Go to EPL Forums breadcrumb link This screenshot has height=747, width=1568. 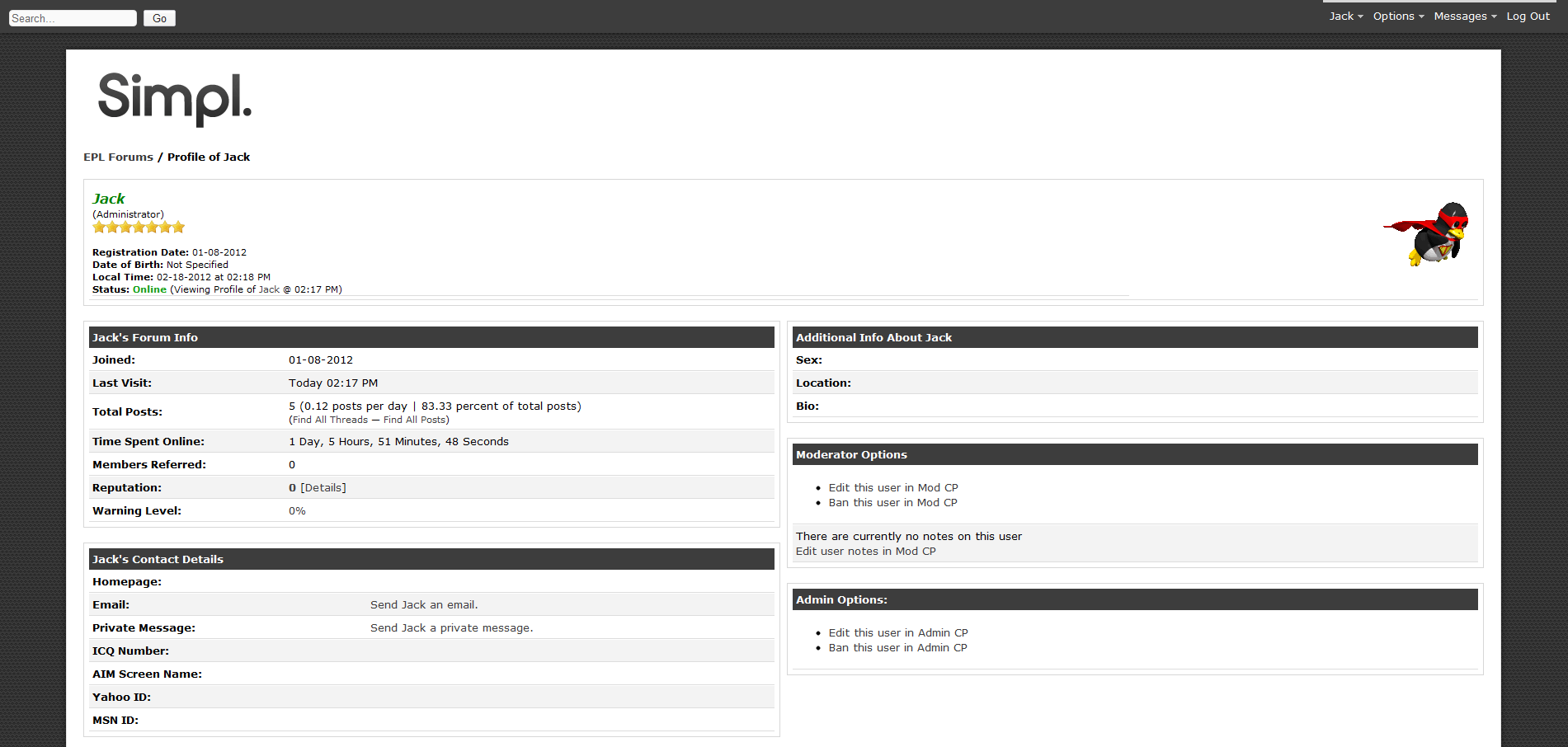click(118, 157)
